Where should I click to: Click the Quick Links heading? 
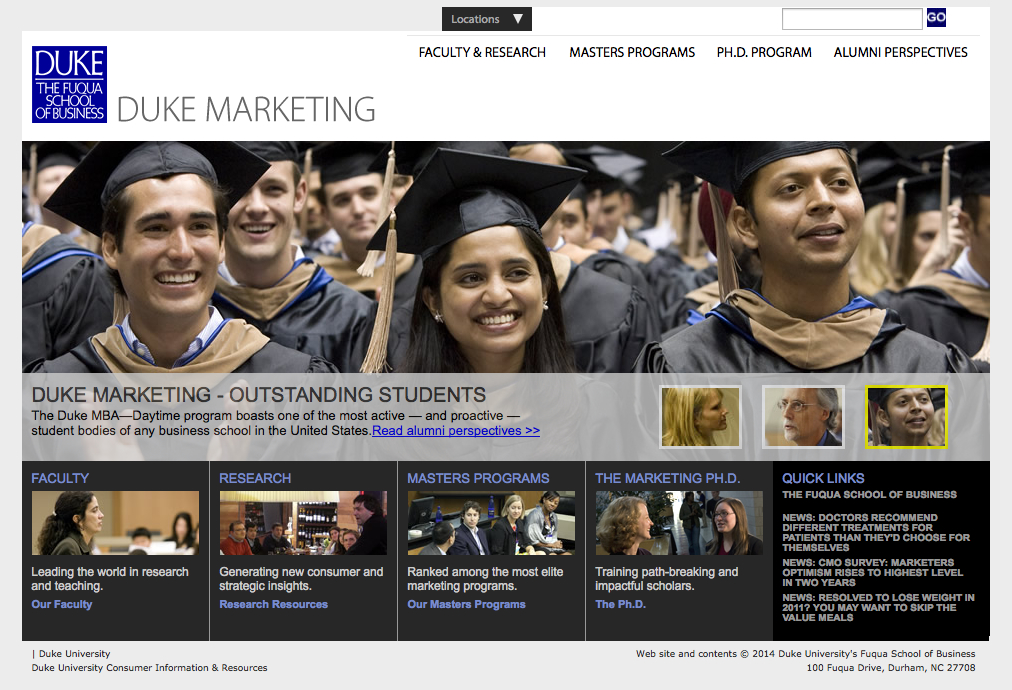tap(823, 478)
